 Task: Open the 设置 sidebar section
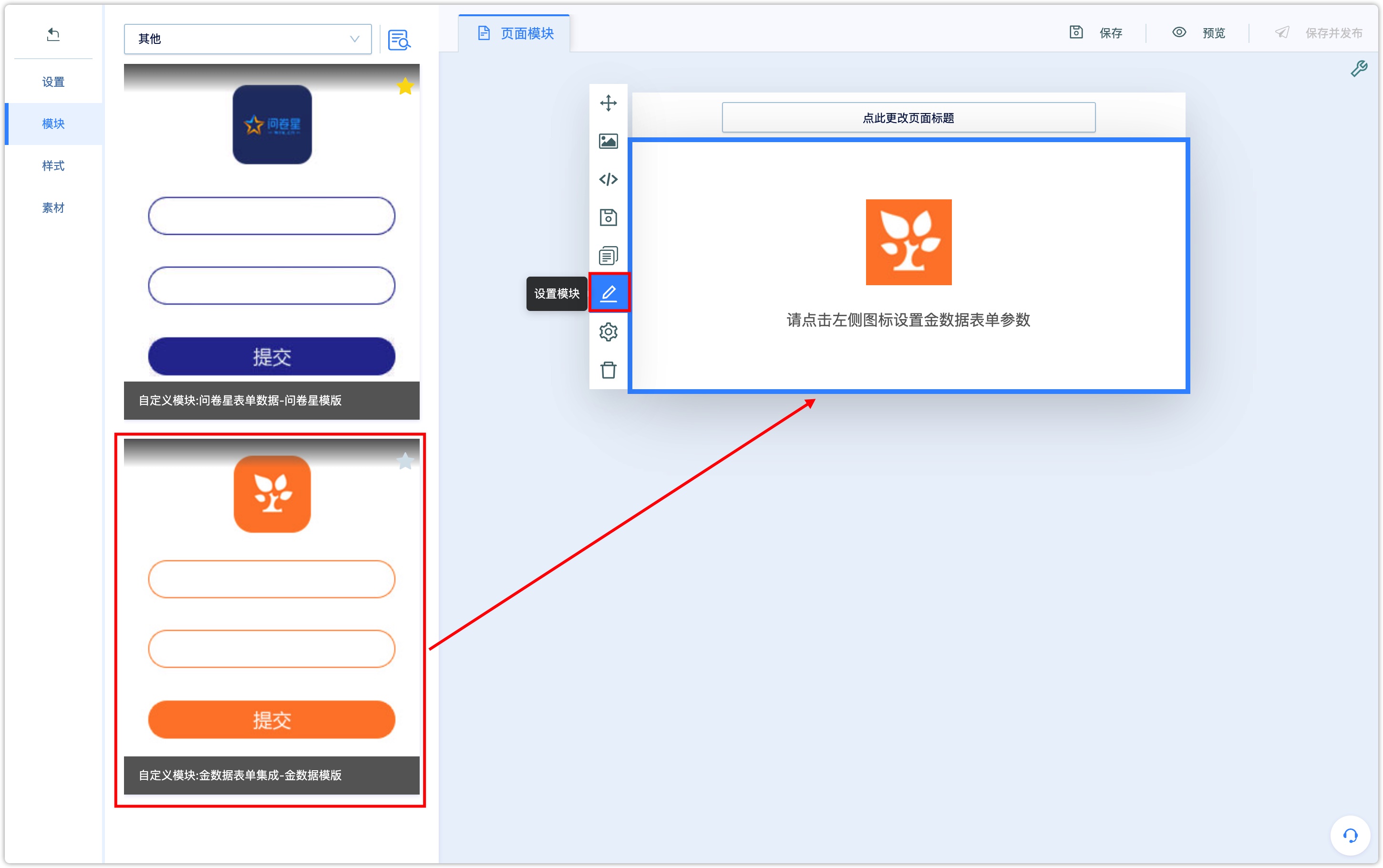click(53, 82)
